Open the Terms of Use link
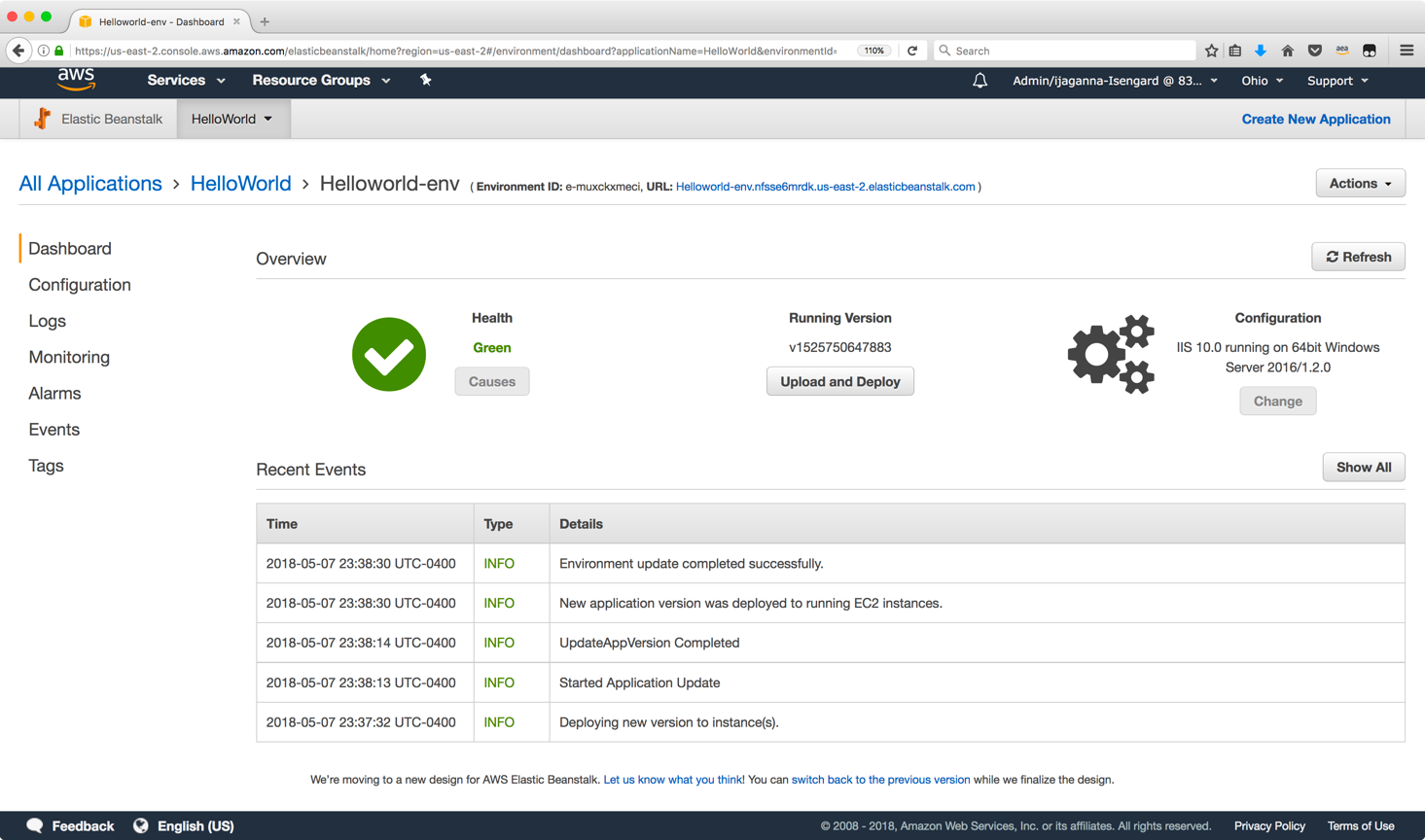This screenshot has width=1425, height=840. tap(1361, 826)
